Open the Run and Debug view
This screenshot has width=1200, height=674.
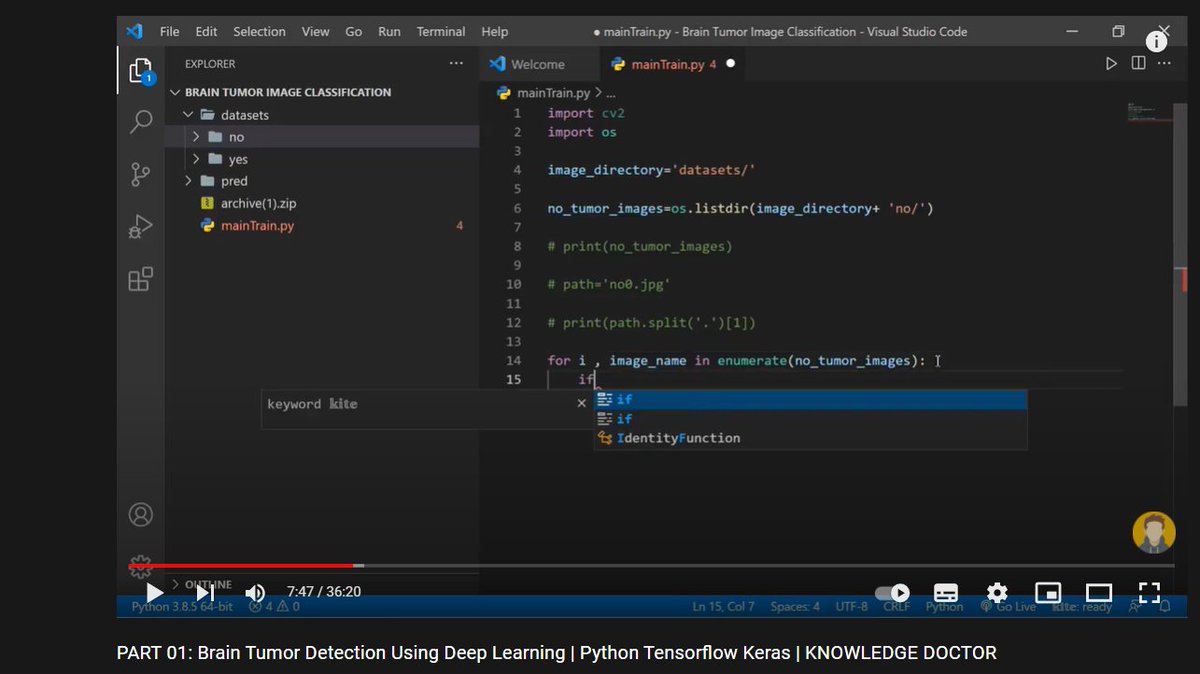[140, 226]
